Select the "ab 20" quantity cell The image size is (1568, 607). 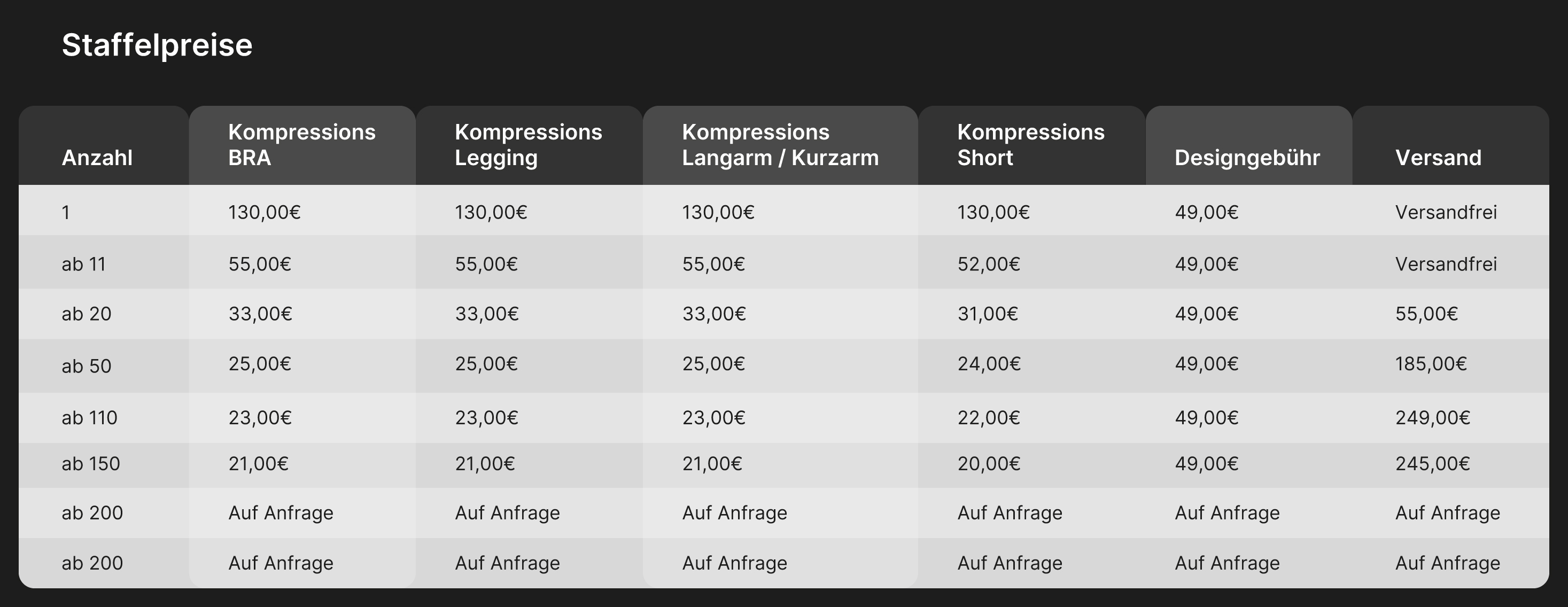[x=87, y=314]
